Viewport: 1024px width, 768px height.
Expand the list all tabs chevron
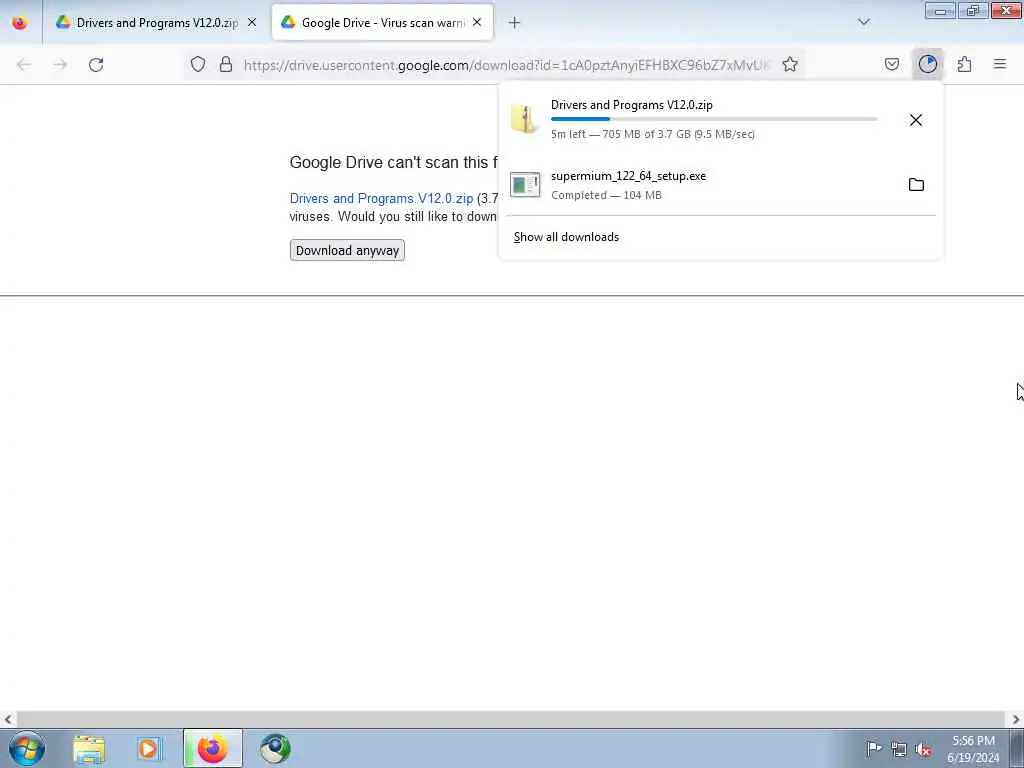pos(864,22)
